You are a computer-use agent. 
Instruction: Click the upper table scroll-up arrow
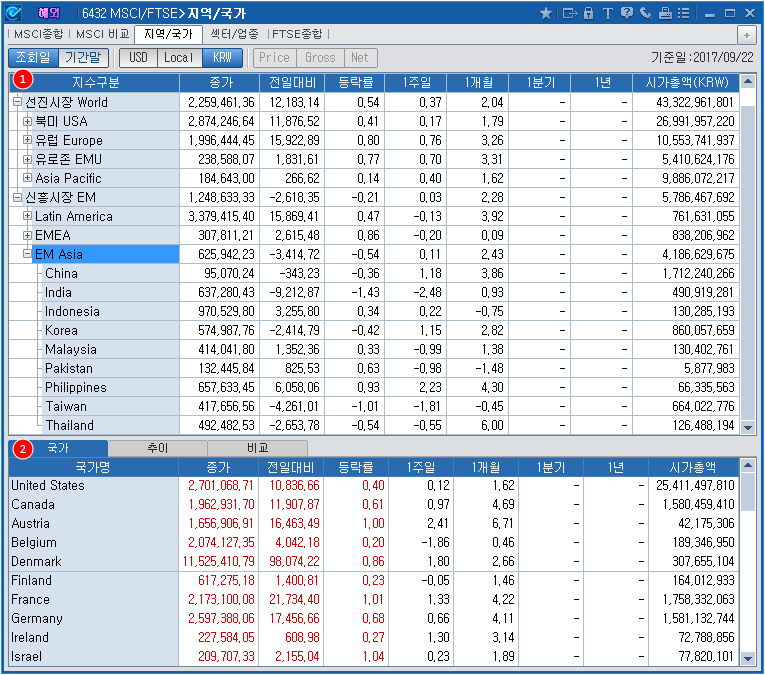tap(748, 81)
